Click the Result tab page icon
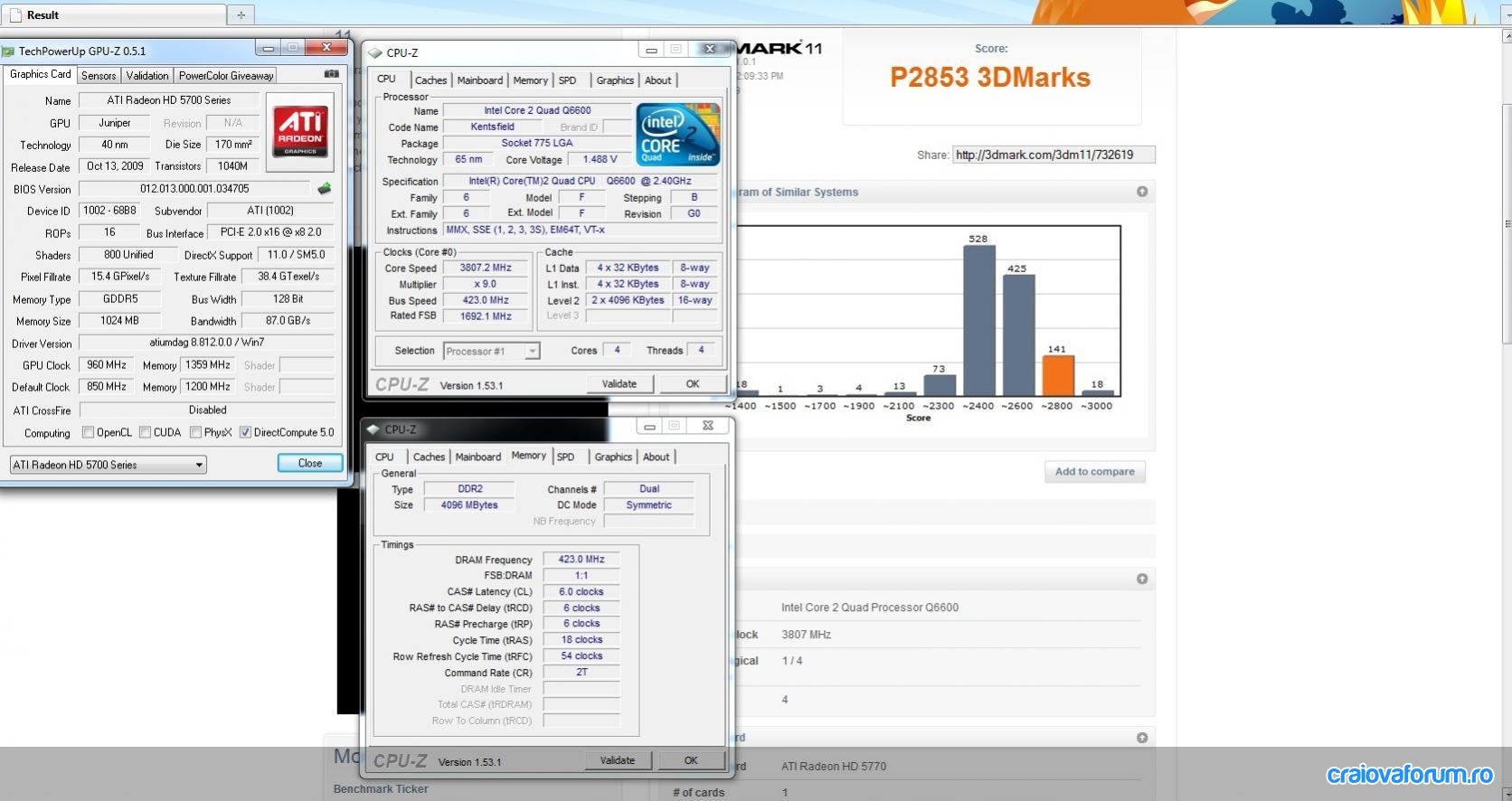Screen dimensions: 1512x801 [x=15, y=15]
